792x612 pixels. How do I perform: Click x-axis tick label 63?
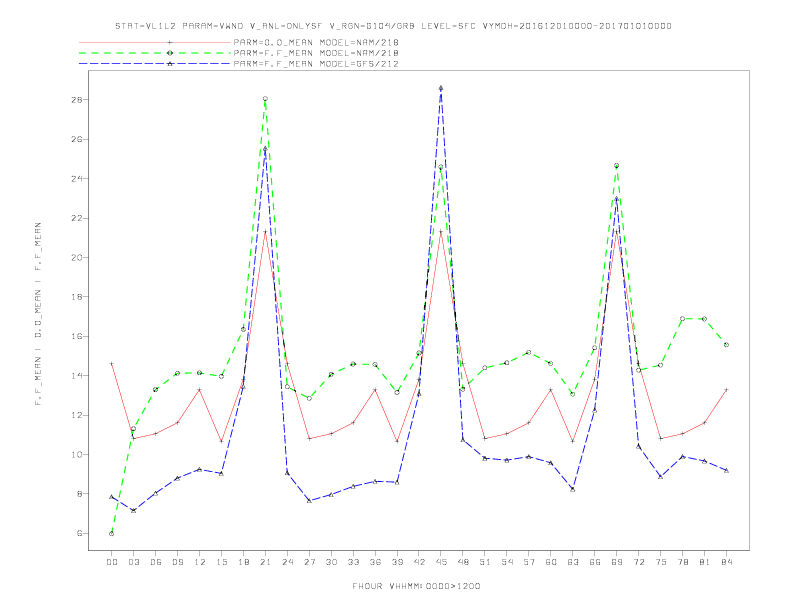pyautogui.click(x=573, y=562)
